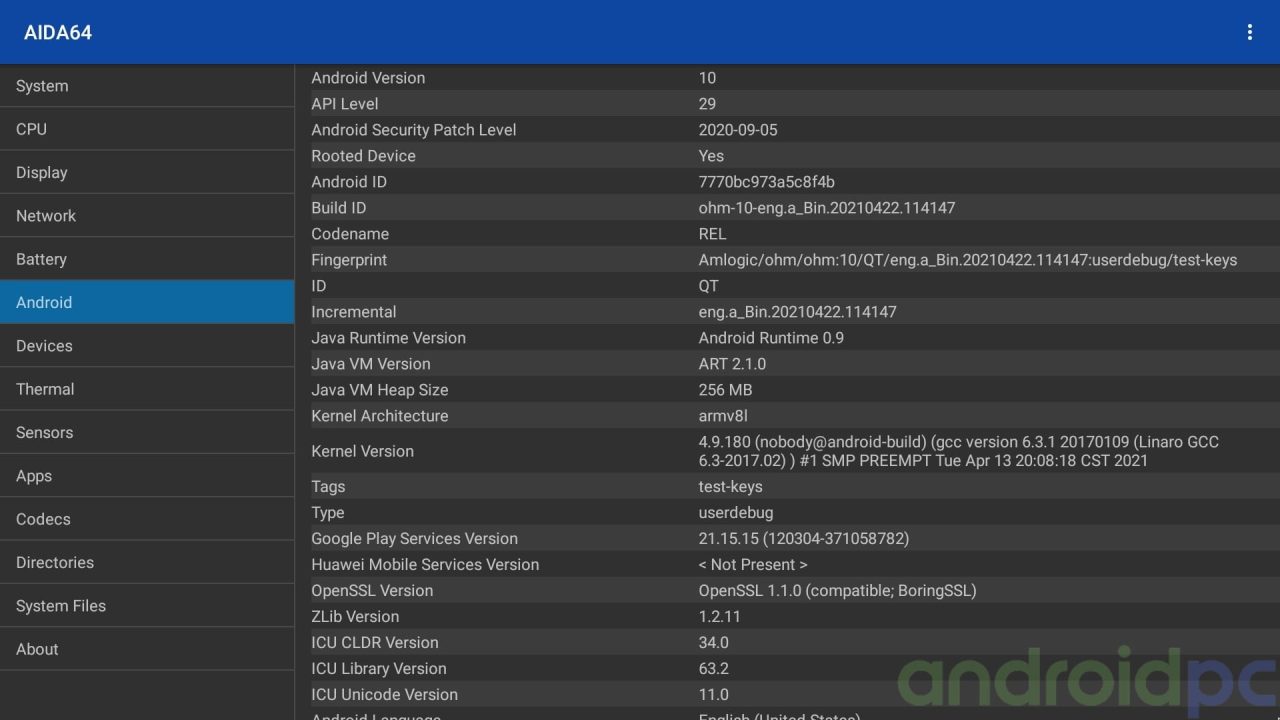Open the Codecs section
Viewport: 1280px width, 720px height.
(147, 519)
